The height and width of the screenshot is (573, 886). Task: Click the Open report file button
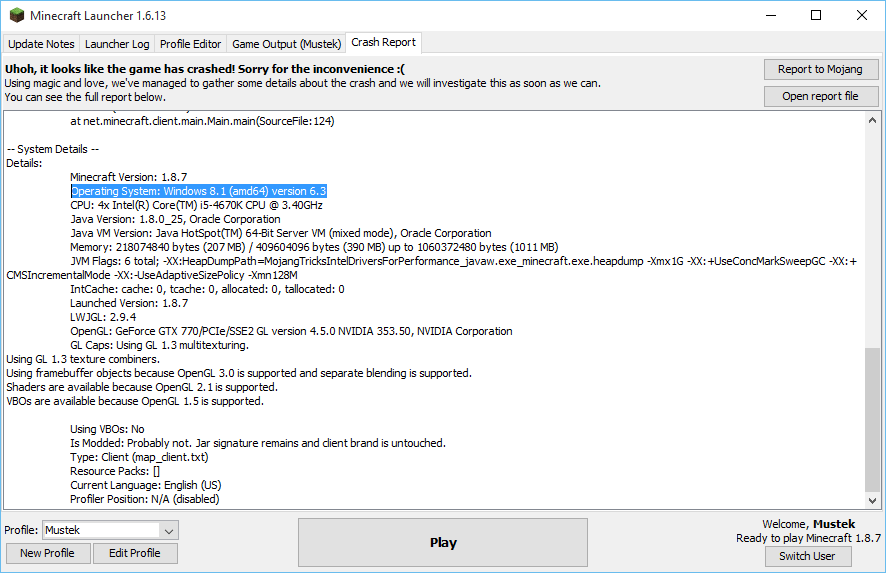(820, 97)
